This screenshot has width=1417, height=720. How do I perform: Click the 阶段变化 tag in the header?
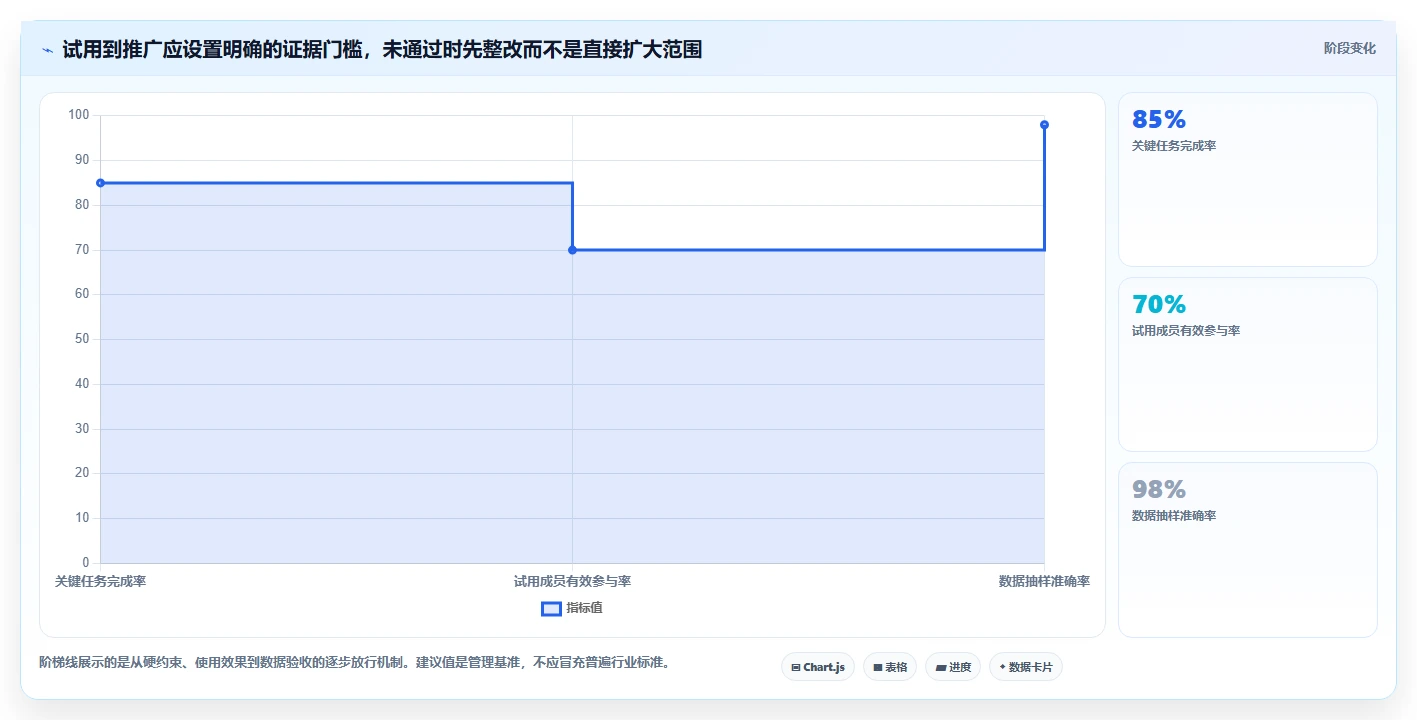1350,48
